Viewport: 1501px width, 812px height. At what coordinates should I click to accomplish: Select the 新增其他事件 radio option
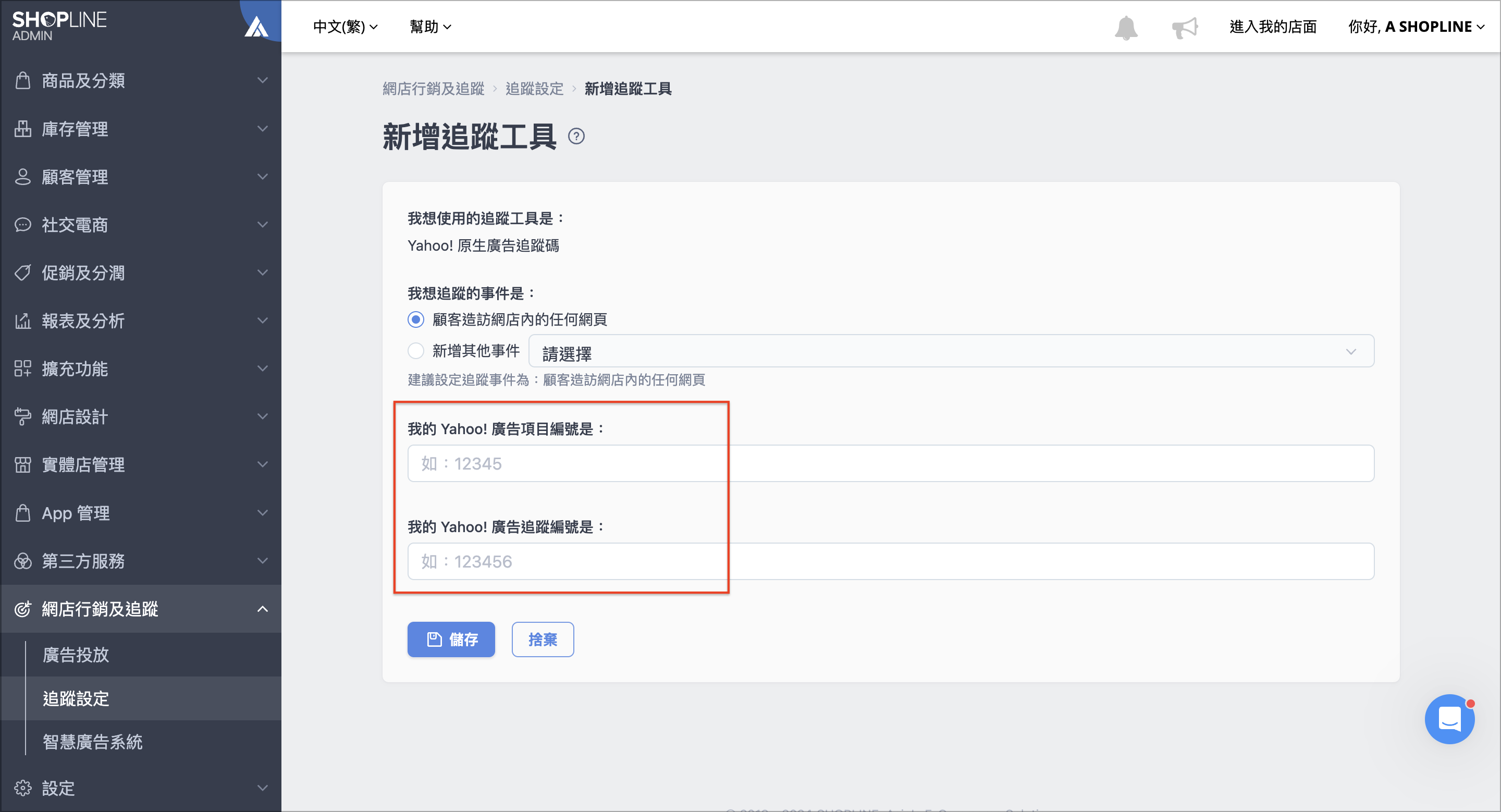(x=415, y=351)
